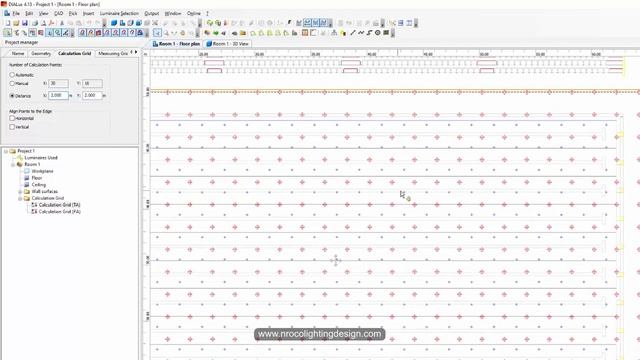Enable the Horizontal align checkbox
640x360 pixels.
(12, 118)
